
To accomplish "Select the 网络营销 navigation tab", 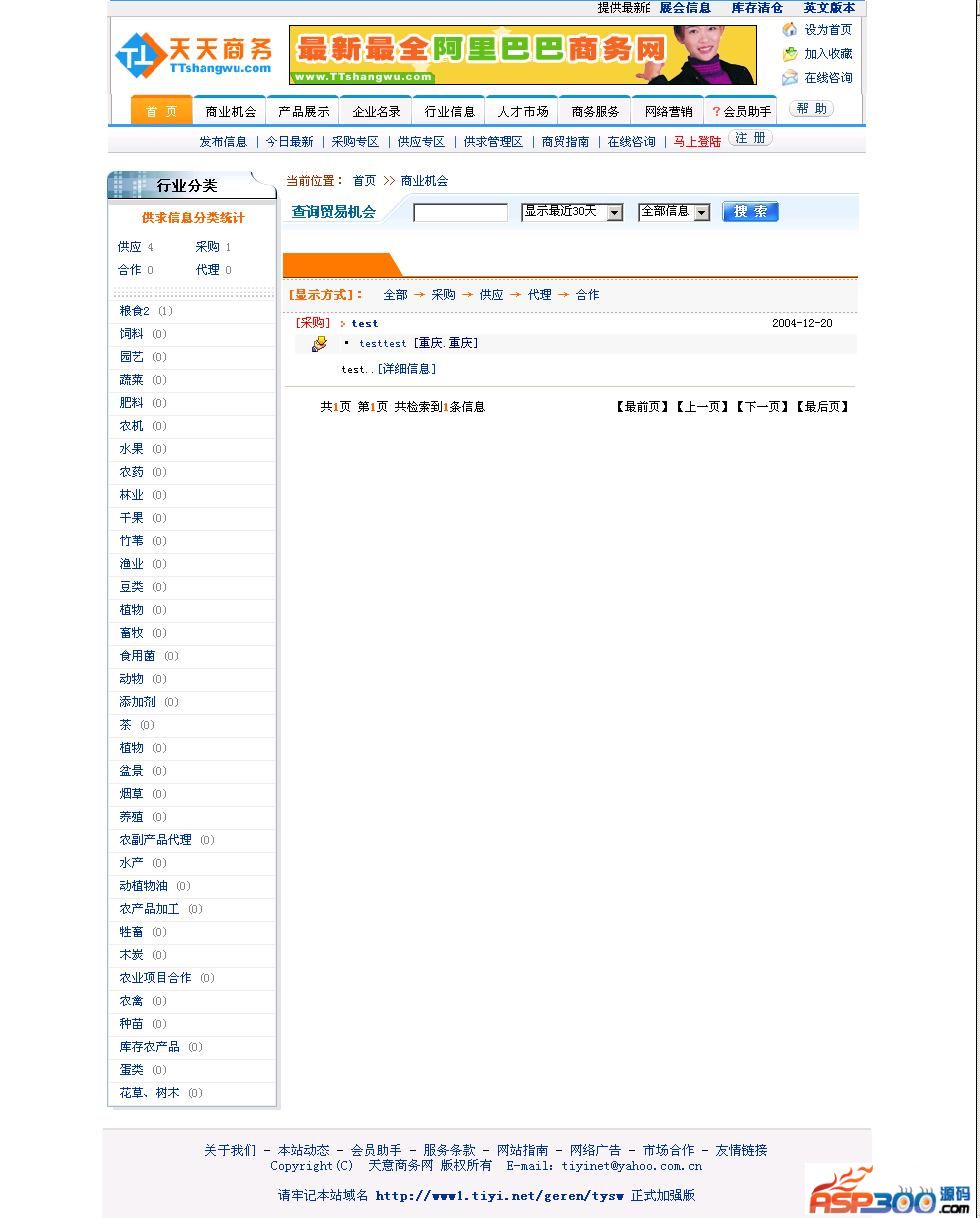I will tap(668, 111).
